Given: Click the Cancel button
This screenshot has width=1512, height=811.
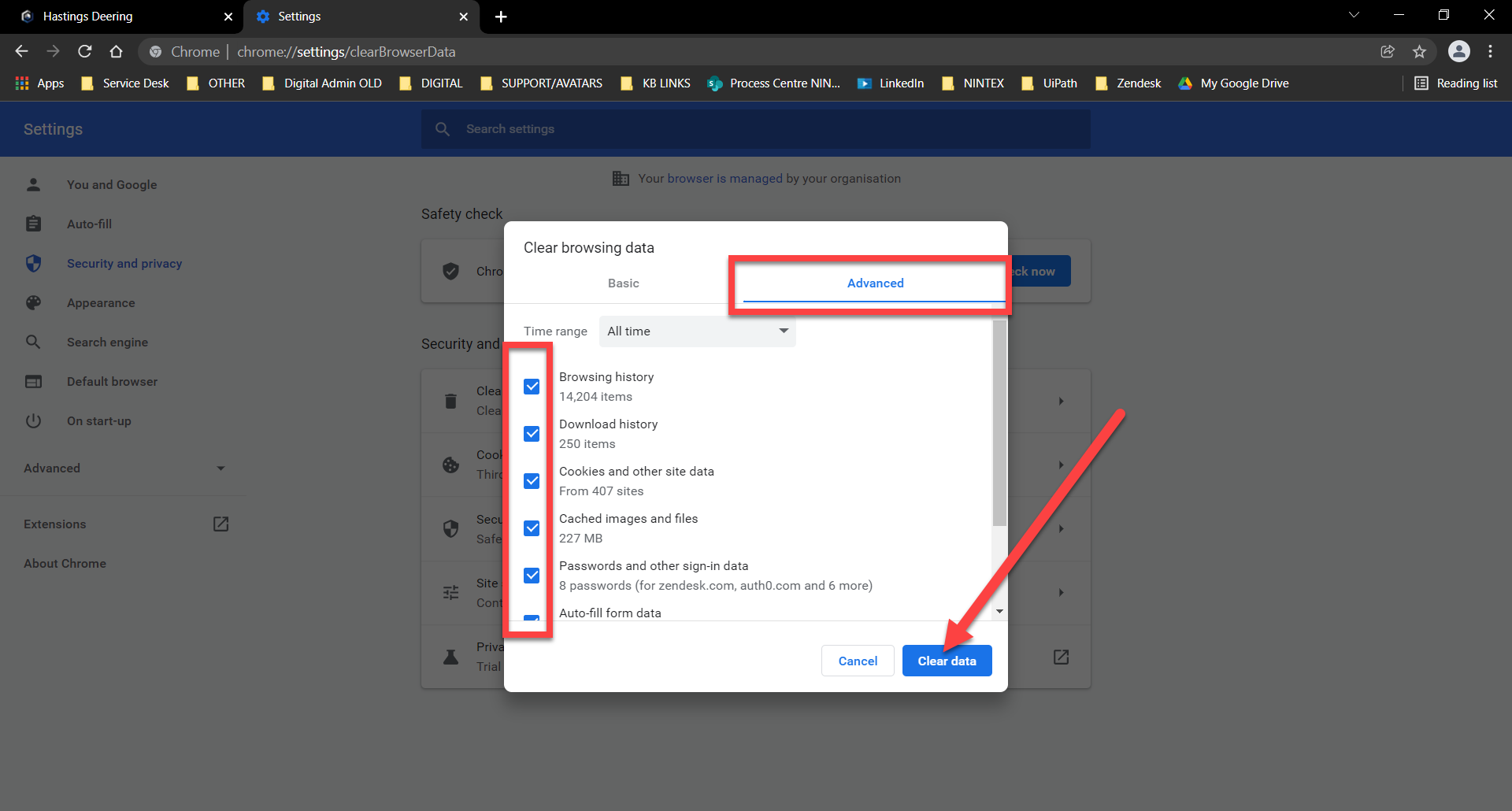Looking at the screenshot, I should 858,661.
